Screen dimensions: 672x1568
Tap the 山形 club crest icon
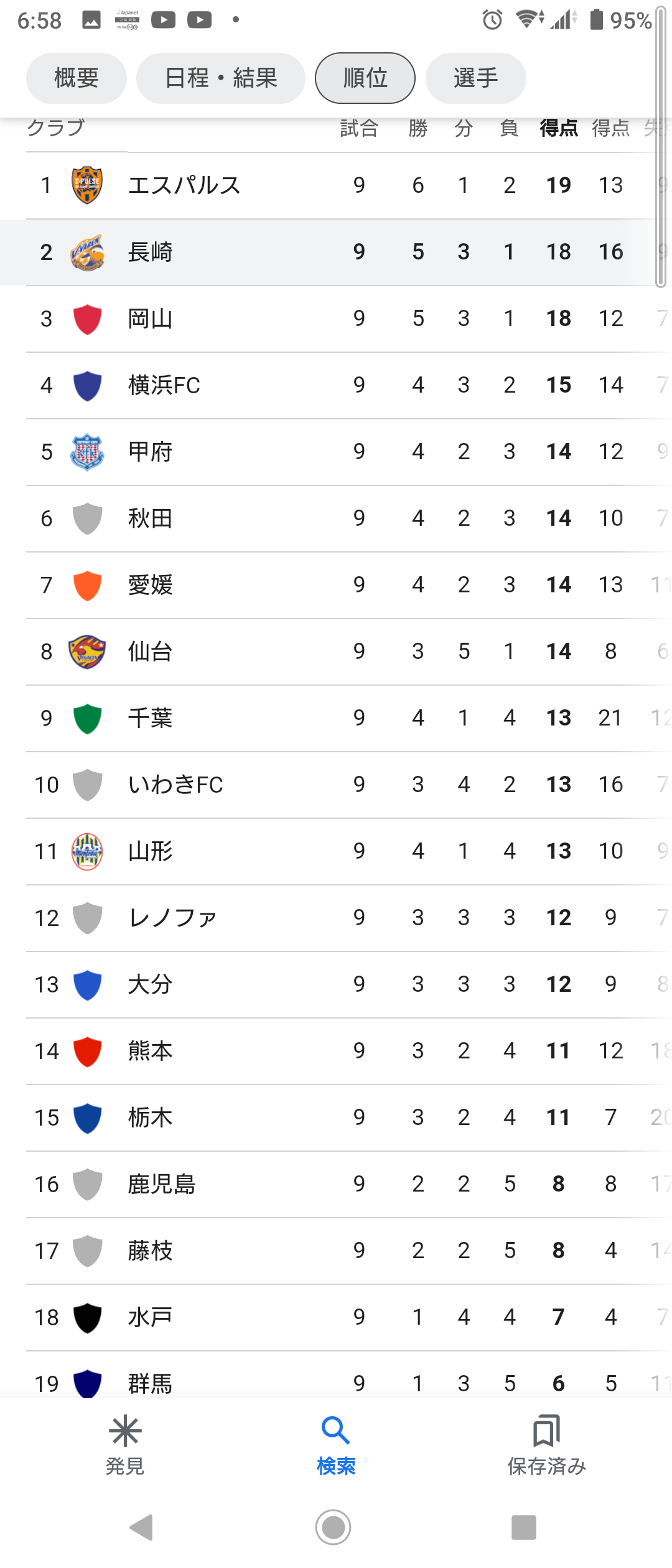[x=87, y=851]
